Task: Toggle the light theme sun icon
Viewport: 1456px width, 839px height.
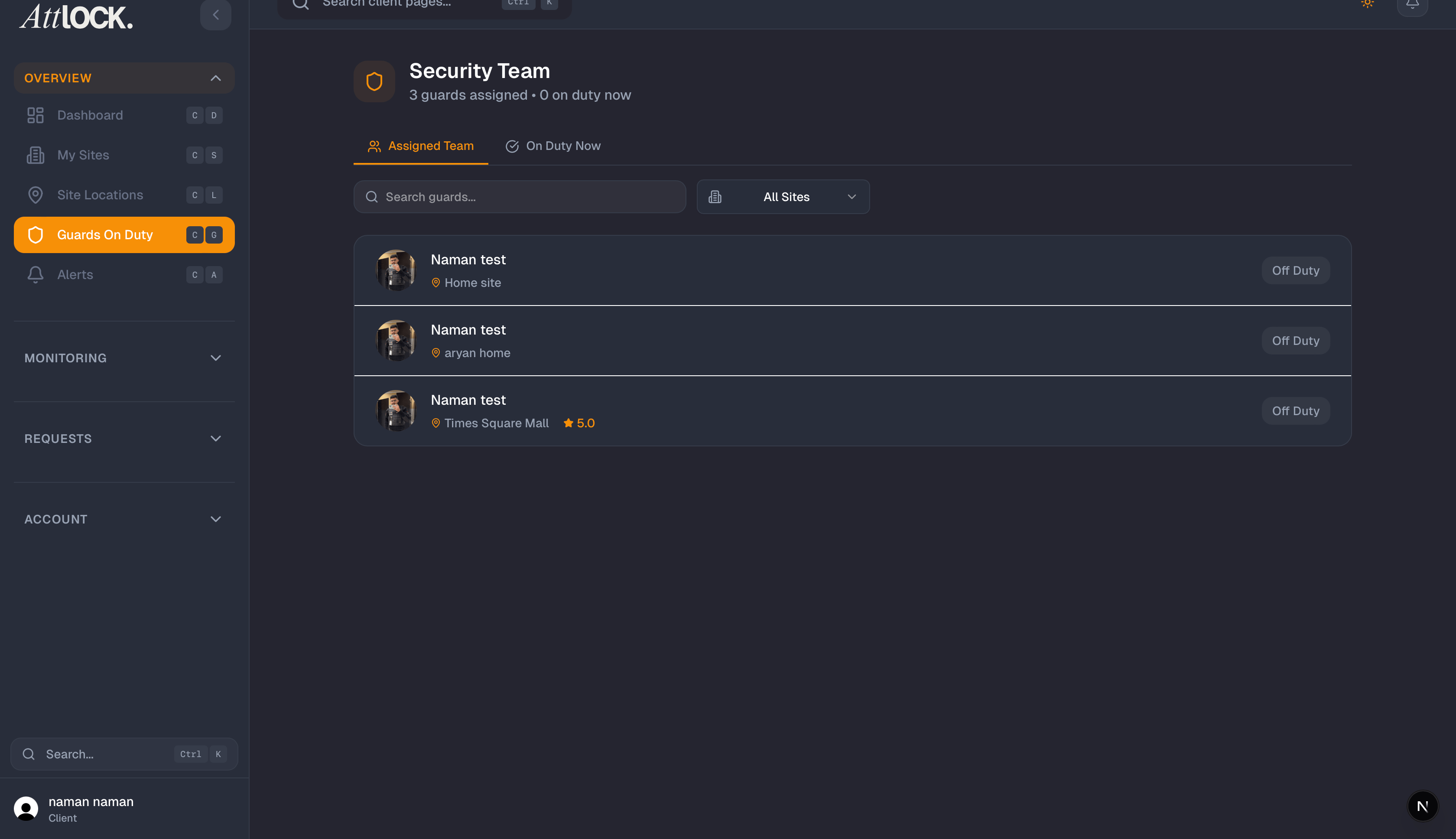Action: (x=1367, y=3)
